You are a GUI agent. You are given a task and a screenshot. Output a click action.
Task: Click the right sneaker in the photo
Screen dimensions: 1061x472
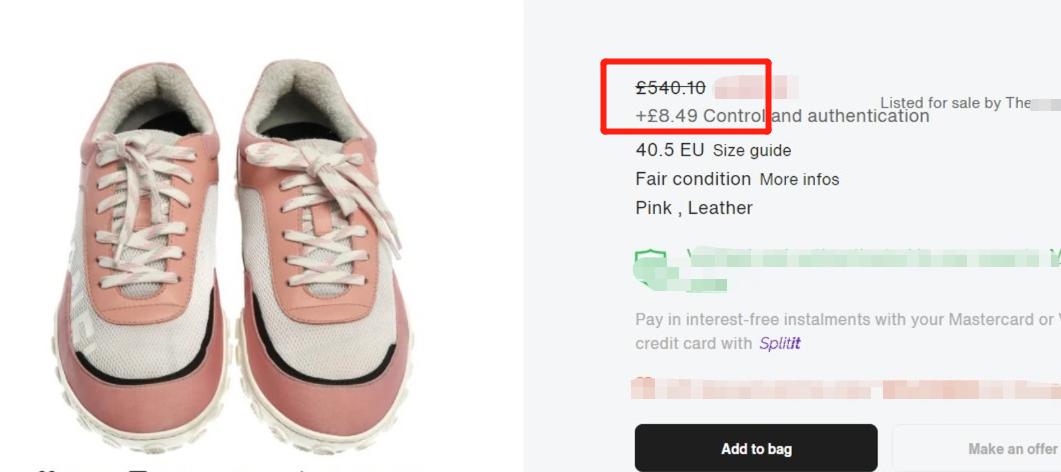[x=320, y=250]
